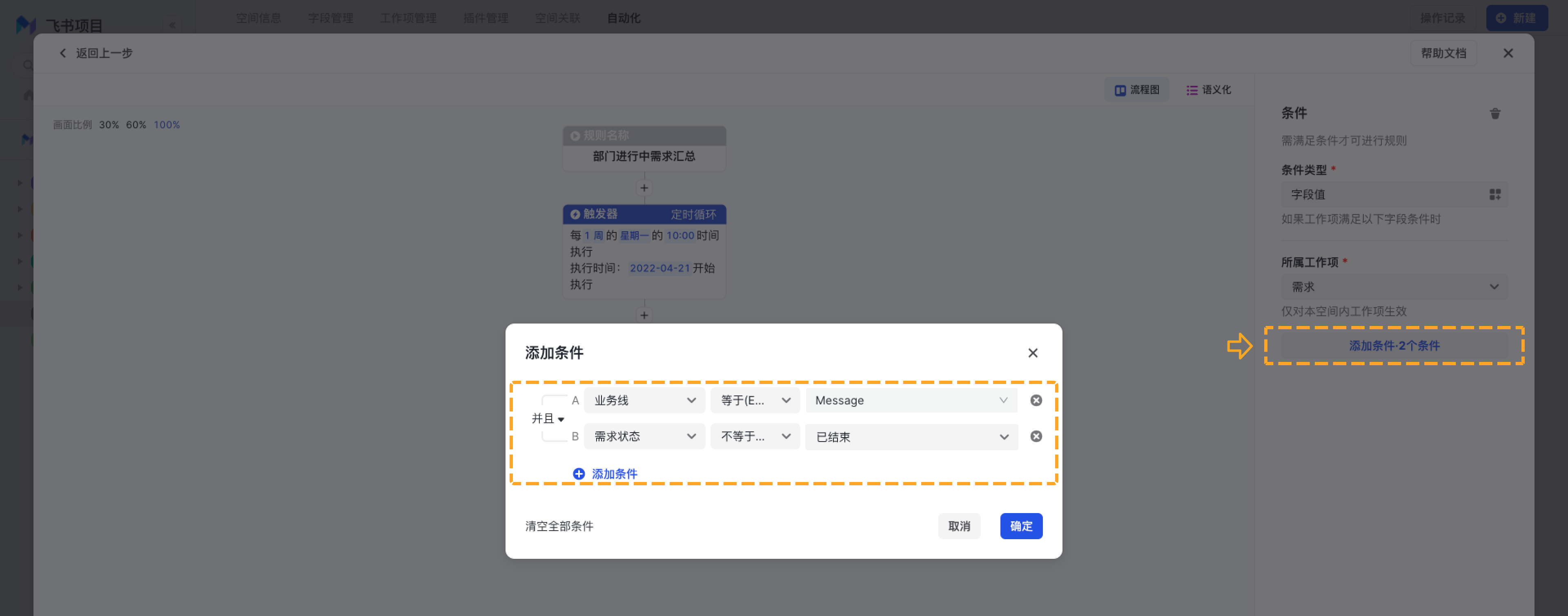Select the 流程图 view tab
Image resolution: width=1568 pixels, height=616 pixels.
click(x=1137, y=90)
